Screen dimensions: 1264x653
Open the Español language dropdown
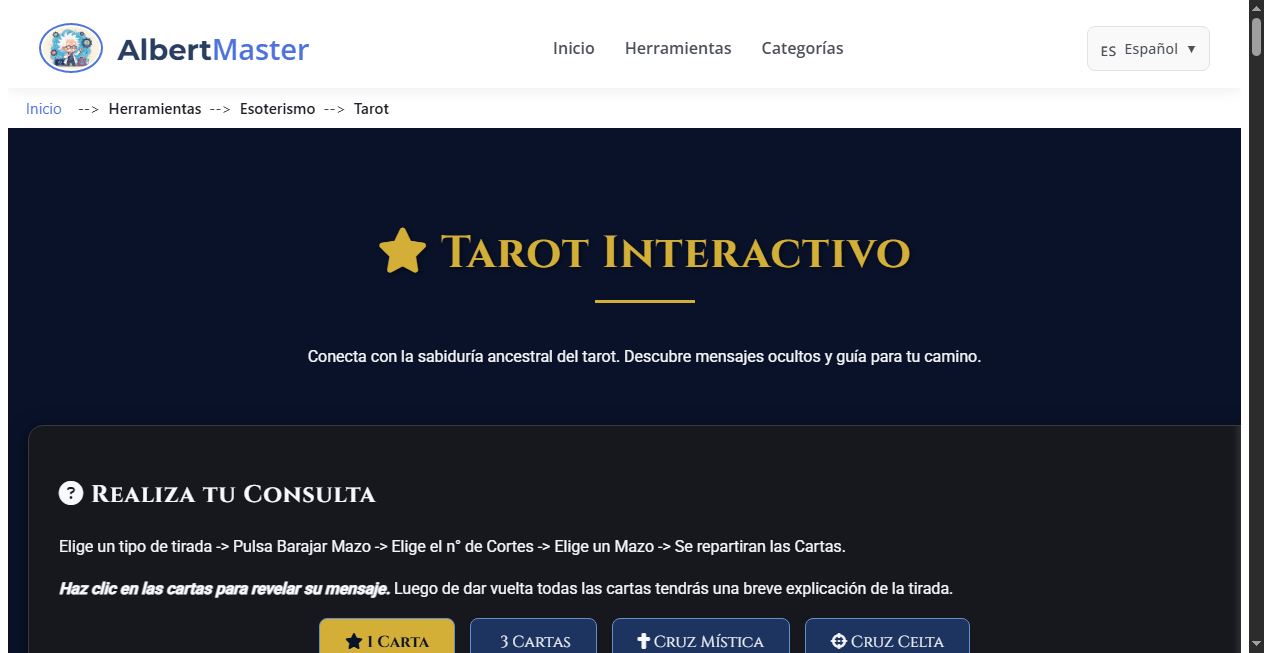[1148, 48]
